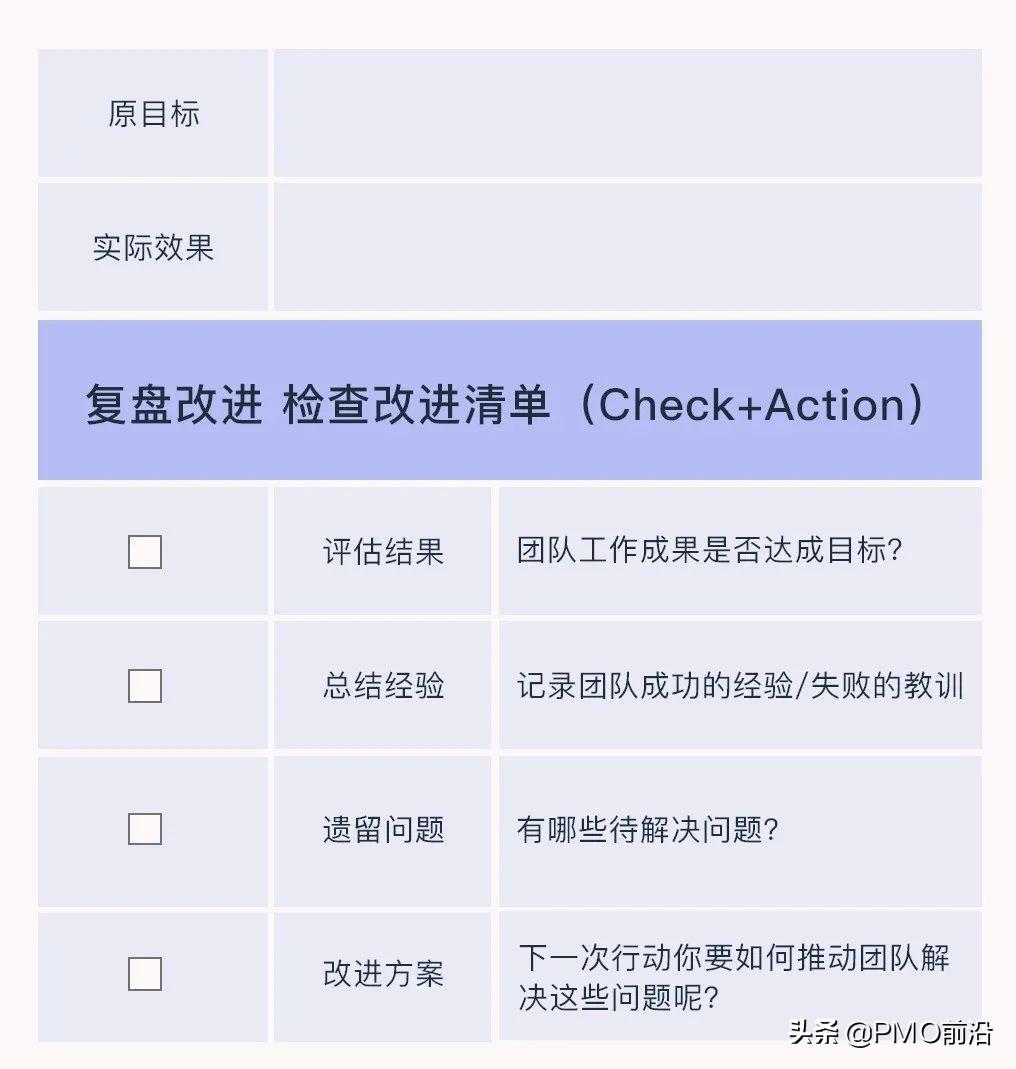Select the 原目标 label cell
1016x1069 pixels.
pos(153,113)
